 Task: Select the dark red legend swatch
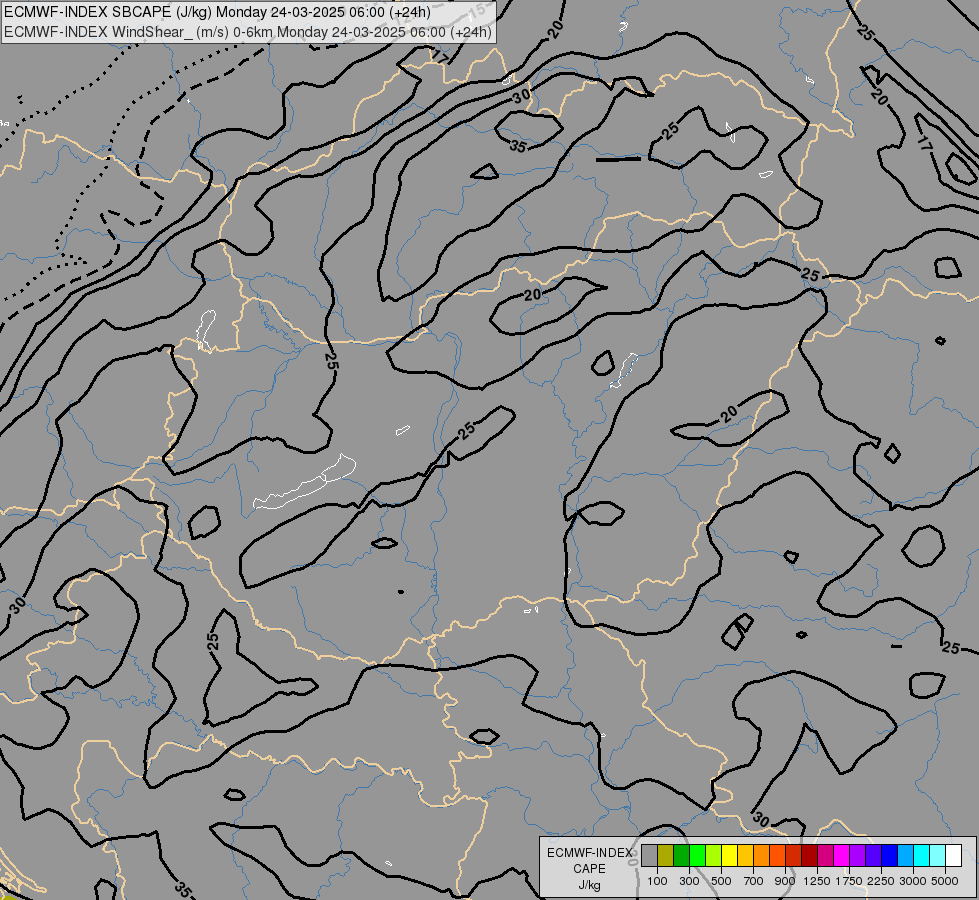809,855
